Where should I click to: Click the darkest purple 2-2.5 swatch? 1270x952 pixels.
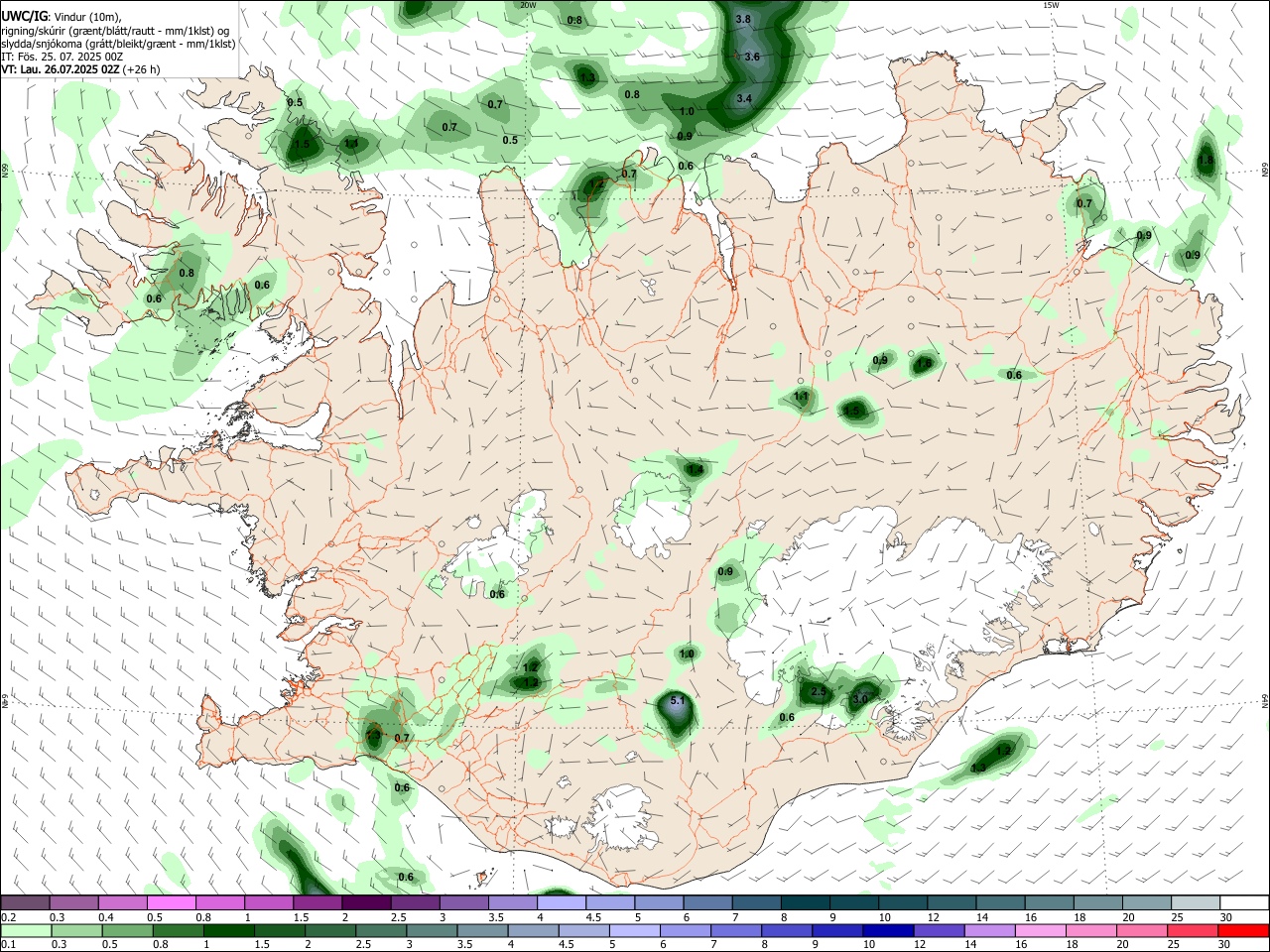click(x=366, y=902)
